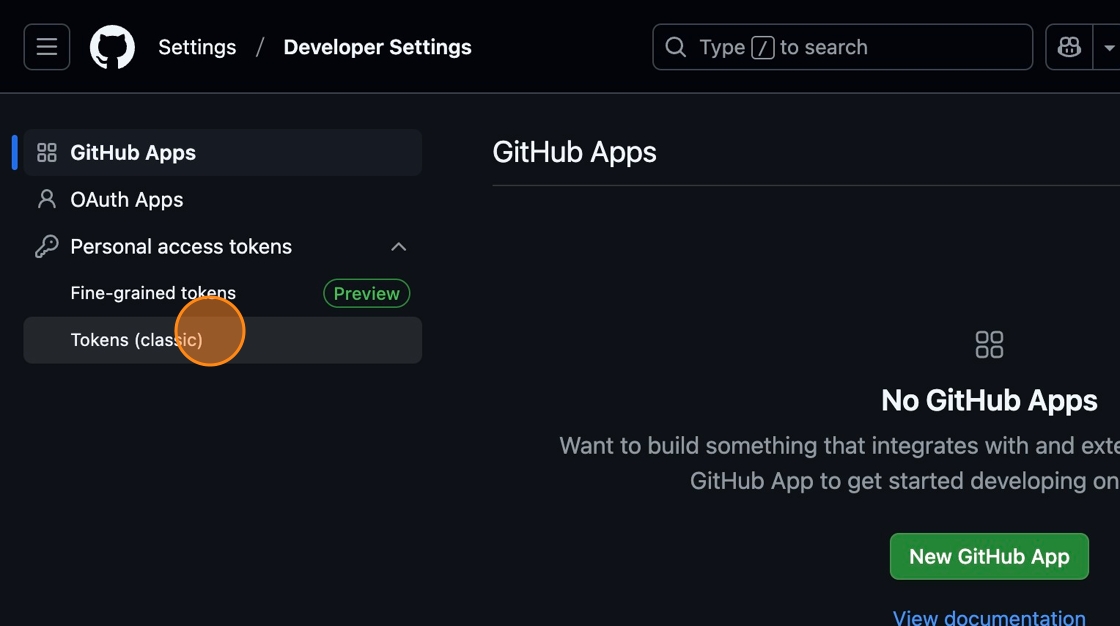
Task: Click the magnifier icon in the search bar
Action: 676,47
